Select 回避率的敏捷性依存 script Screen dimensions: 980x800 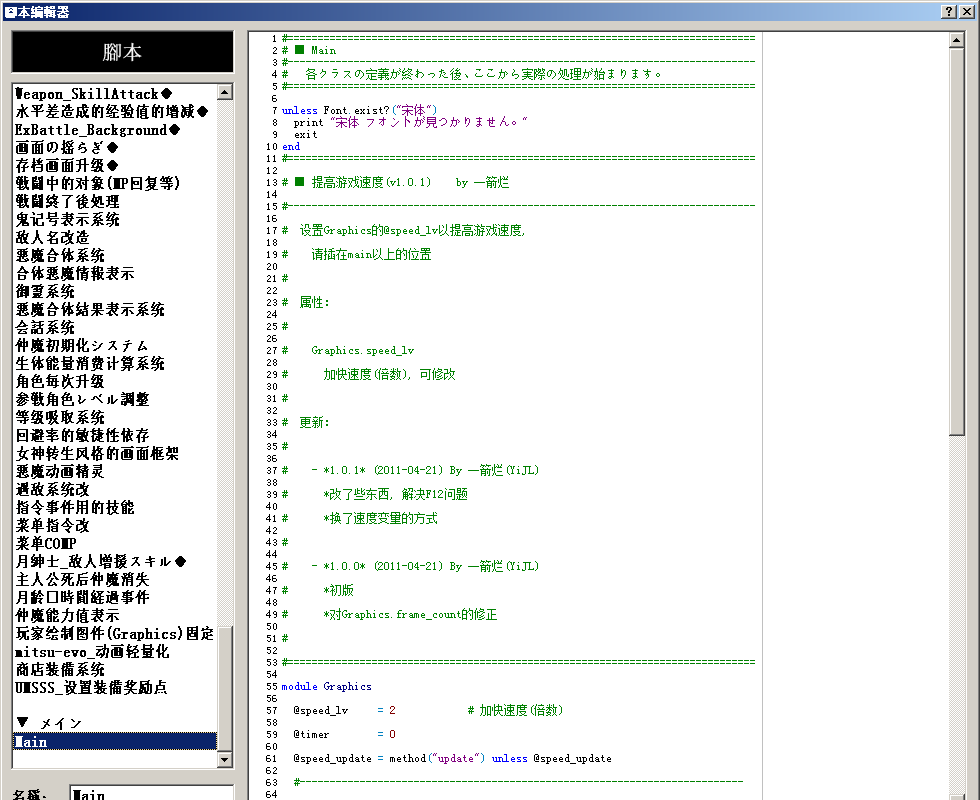(115, 436)
